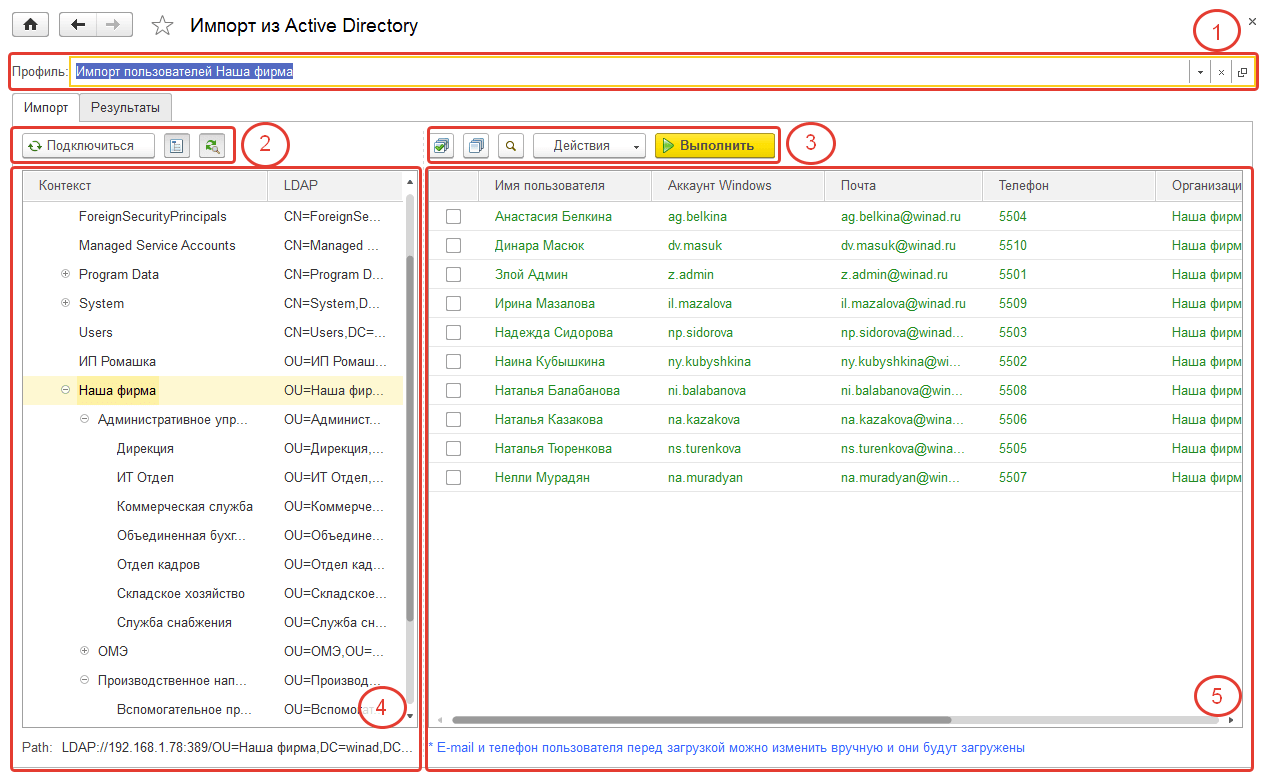Add form to favorites via star icon
Viewport: 1270px width, 780px height.
click(x=162, y=24)
